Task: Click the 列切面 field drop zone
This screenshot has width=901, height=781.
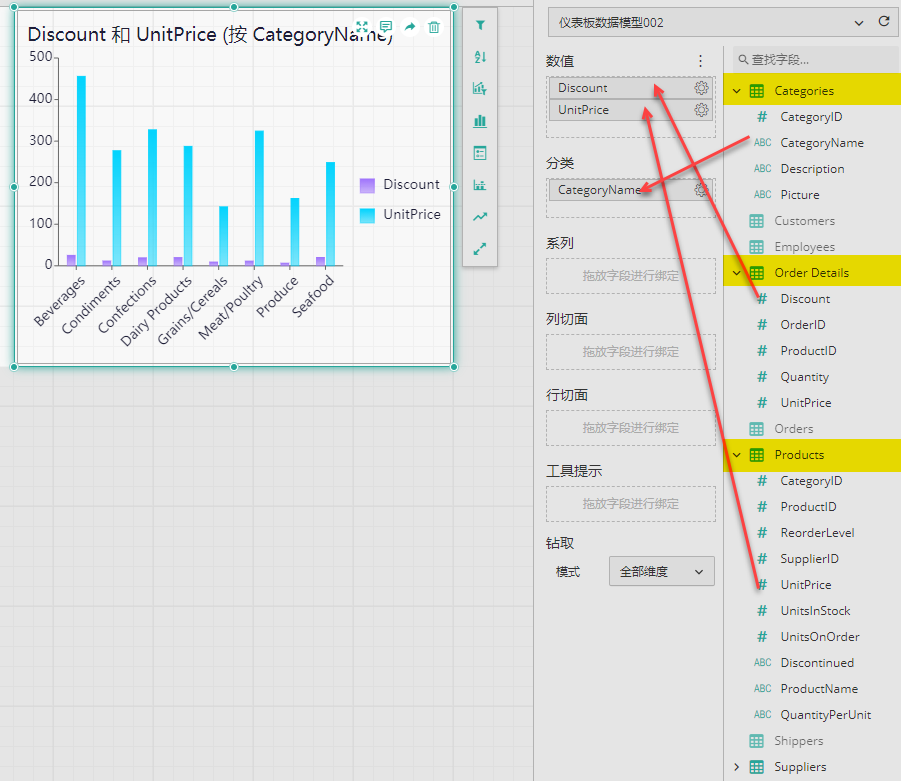Action: coord(631,352)
